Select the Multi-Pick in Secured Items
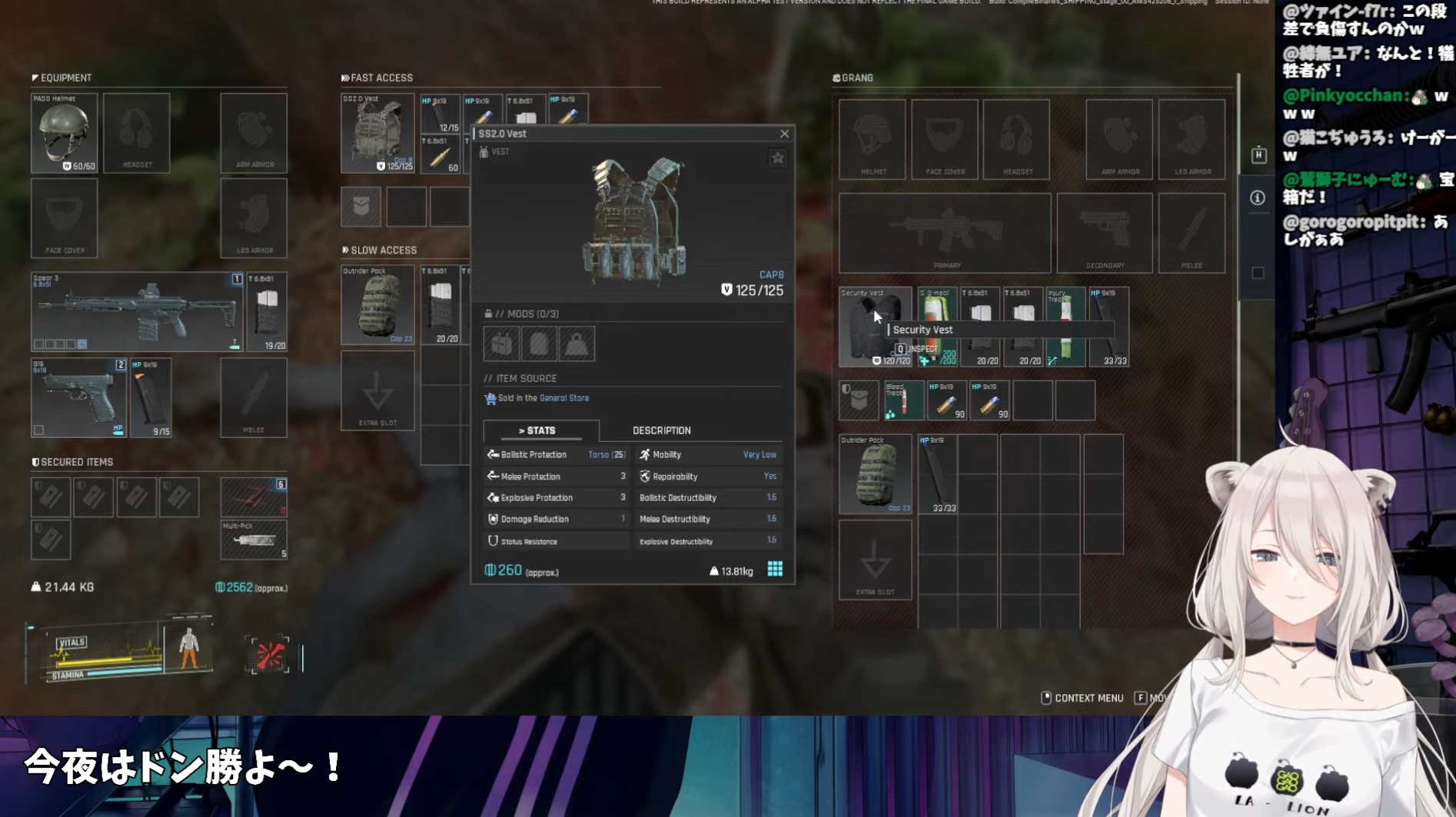This screenshot has width=1456, height=817. pos(254,540)
